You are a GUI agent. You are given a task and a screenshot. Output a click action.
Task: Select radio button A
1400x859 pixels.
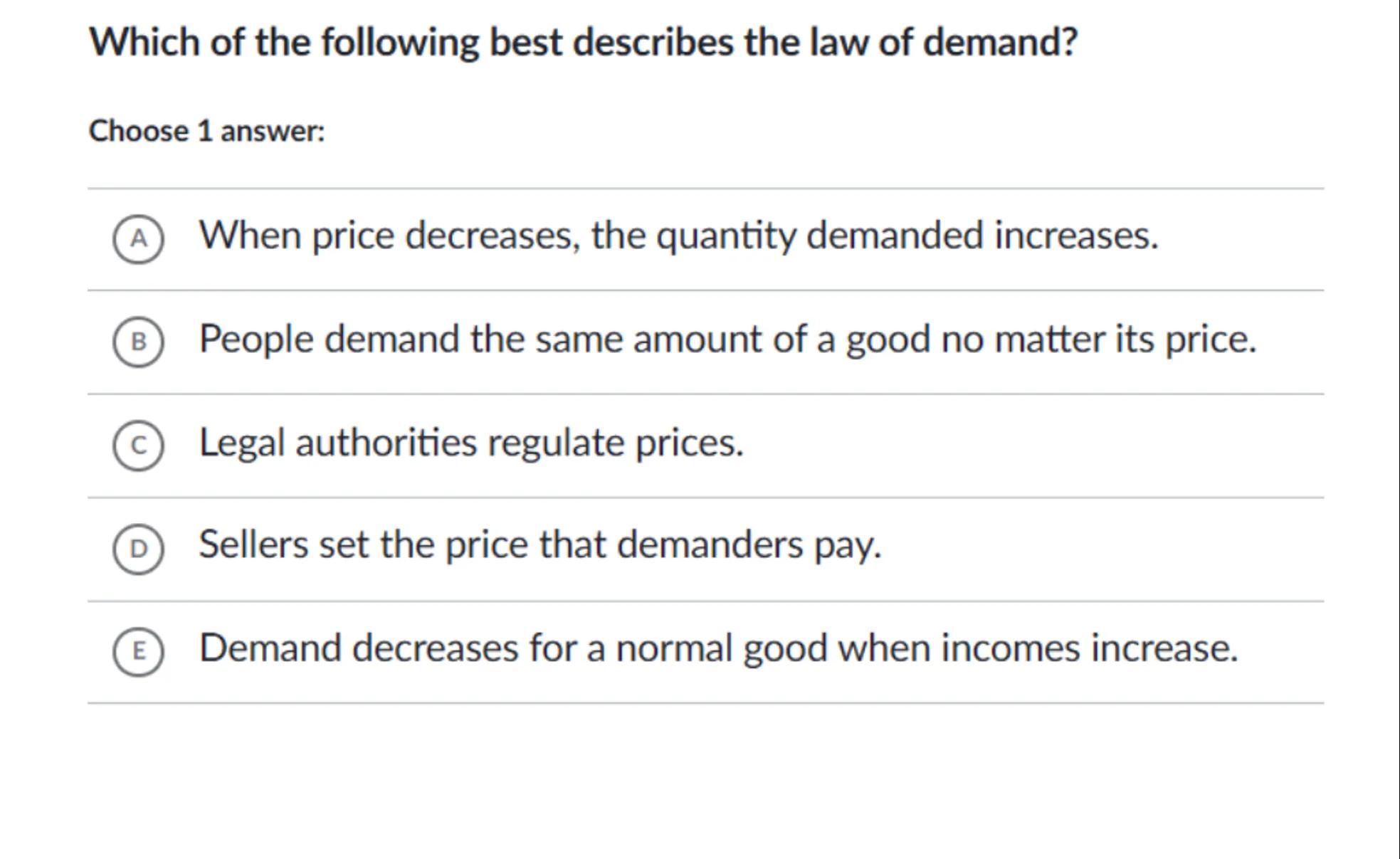(x=138, y=238)
